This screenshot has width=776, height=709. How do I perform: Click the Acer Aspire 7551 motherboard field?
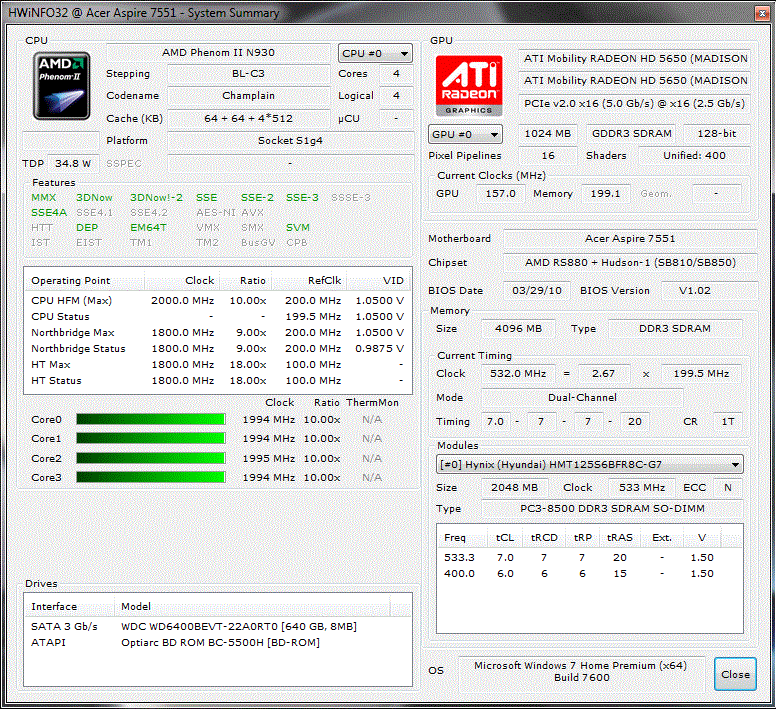[x=630, y=238]
